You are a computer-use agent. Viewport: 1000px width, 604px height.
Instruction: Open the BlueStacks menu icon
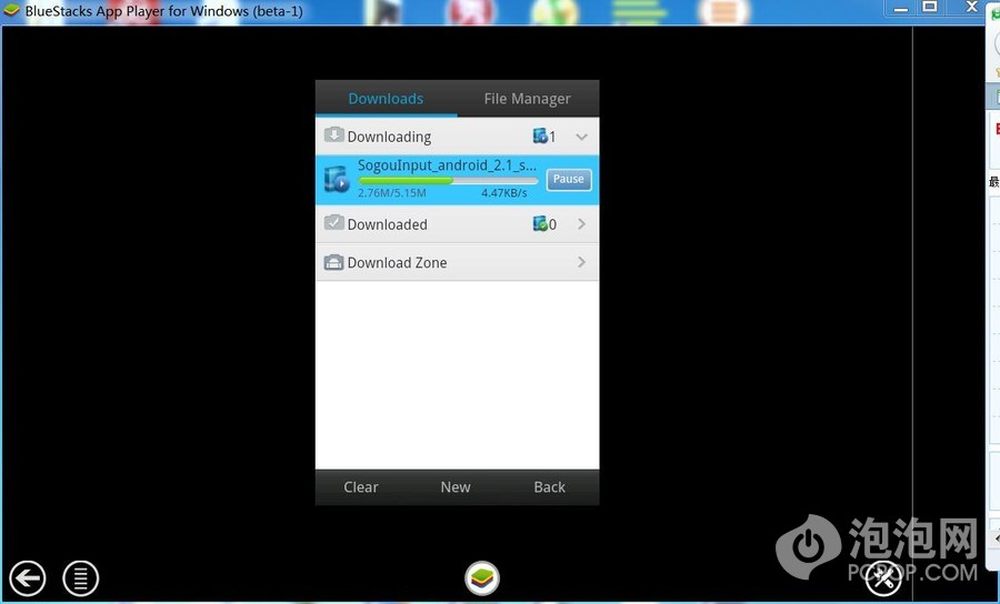click(81, 577)
